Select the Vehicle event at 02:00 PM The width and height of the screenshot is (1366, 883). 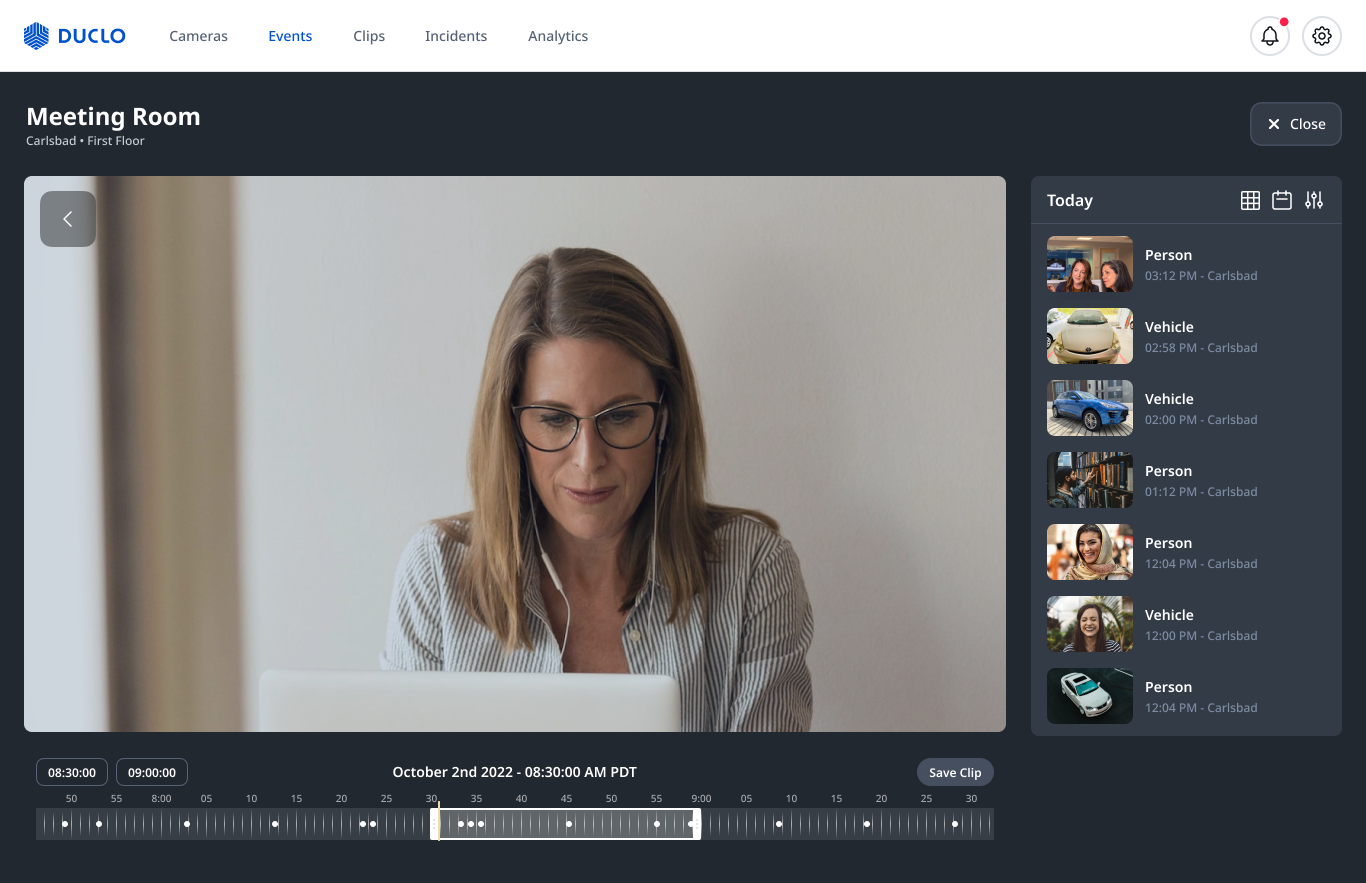(1186, 408)
